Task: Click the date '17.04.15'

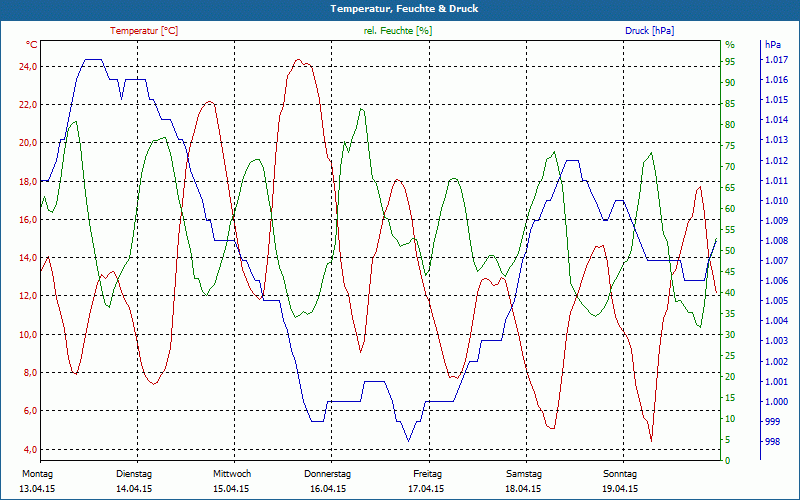Action: coord(426,488)
